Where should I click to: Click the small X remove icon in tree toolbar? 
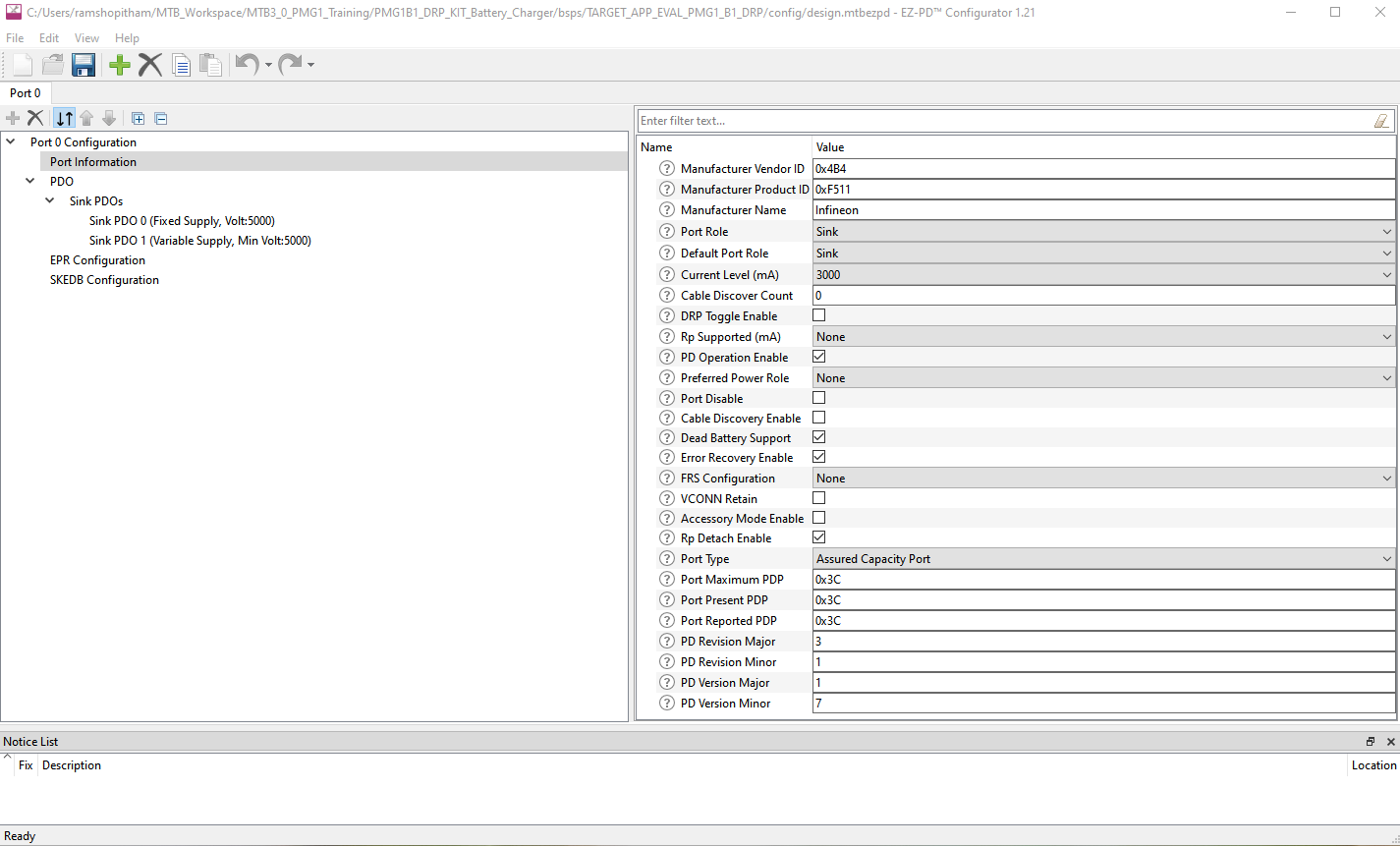tap(35, 118)
